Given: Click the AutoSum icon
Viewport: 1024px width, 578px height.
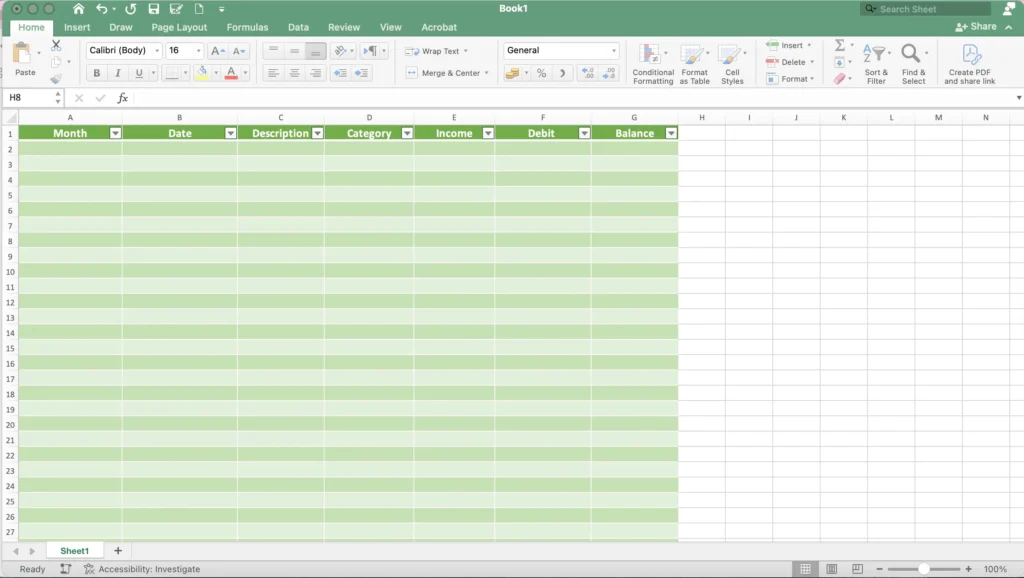Looking at the screenshot, I should pyautogui.click(x=840, y=45).
